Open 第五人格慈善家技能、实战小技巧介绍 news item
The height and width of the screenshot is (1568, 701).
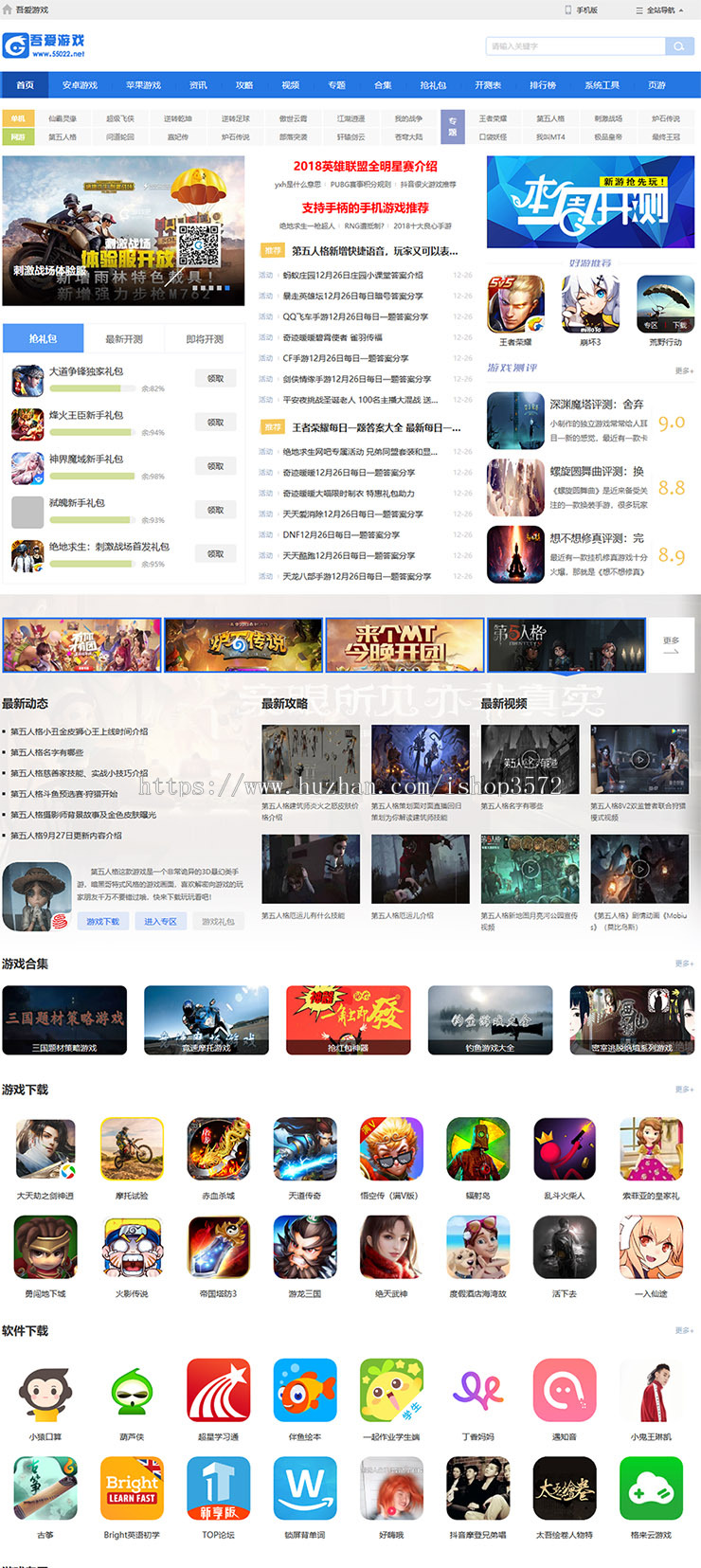tap(80, 773)
